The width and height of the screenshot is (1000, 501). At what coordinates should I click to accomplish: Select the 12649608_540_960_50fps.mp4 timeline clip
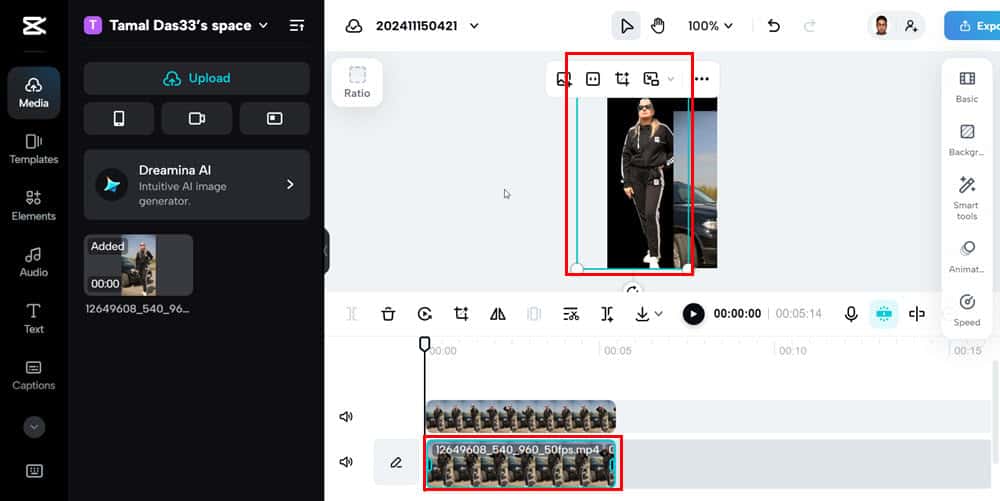(x=521, y=463)
